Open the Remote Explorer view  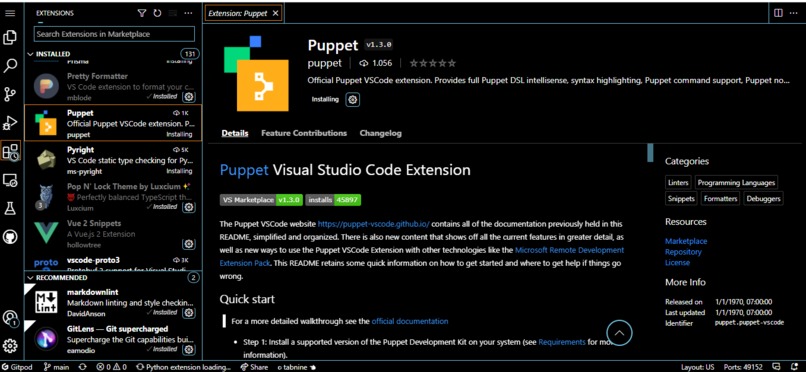click(10, 180)
